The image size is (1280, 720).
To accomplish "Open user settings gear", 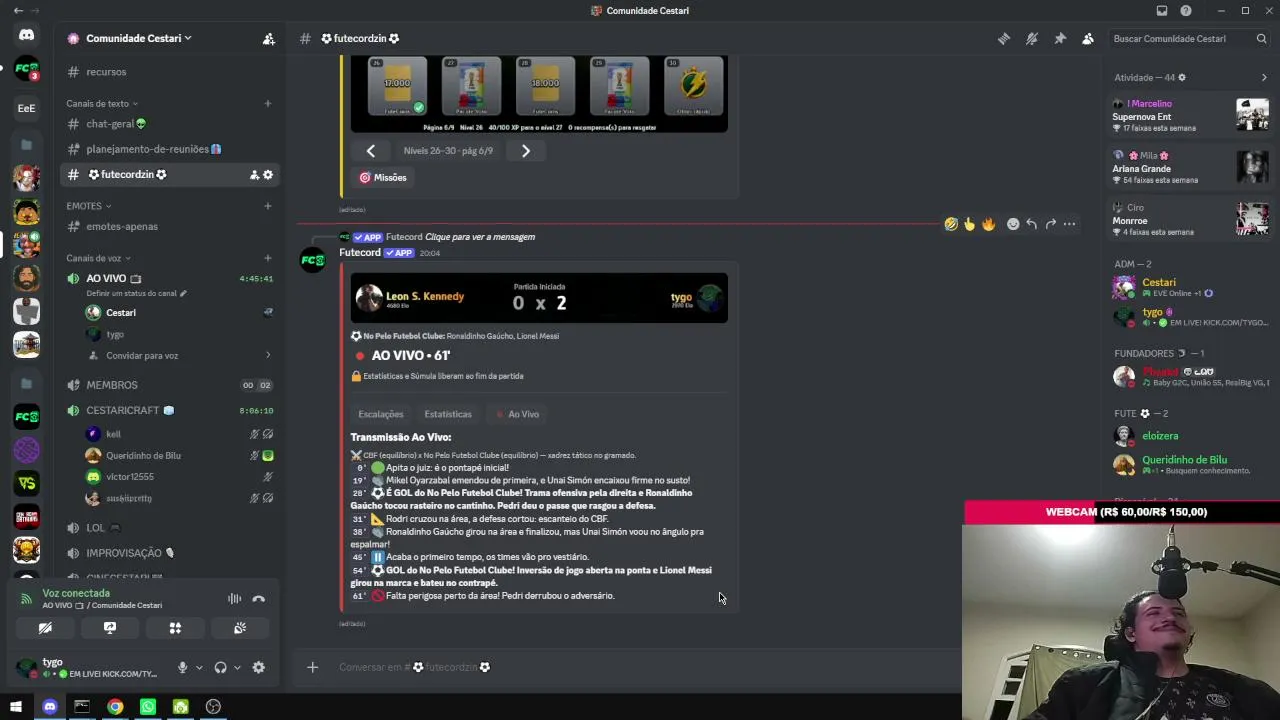I will (x=259, y=668).
